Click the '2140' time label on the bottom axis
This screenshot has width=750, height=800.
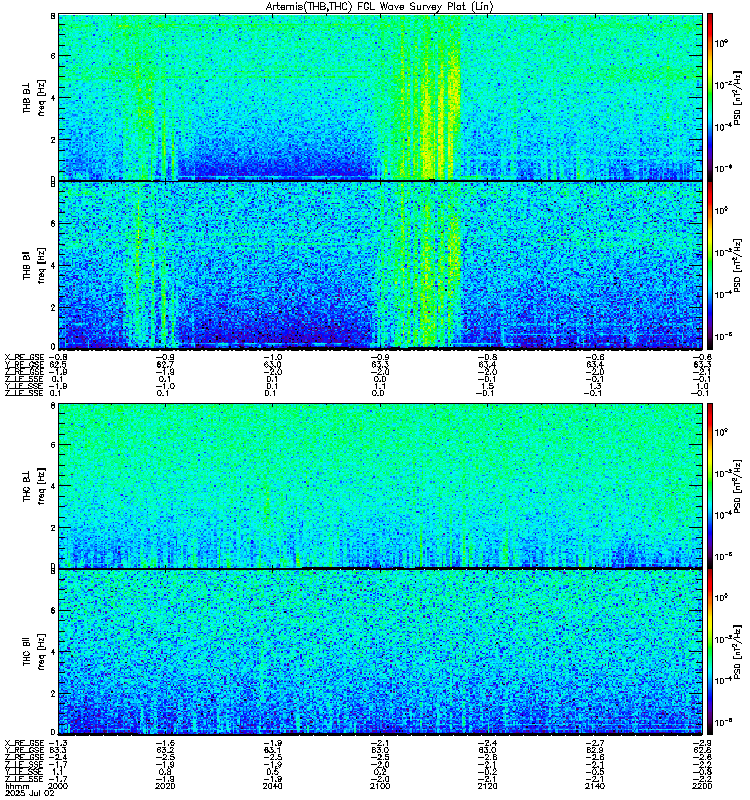point(595,786)
